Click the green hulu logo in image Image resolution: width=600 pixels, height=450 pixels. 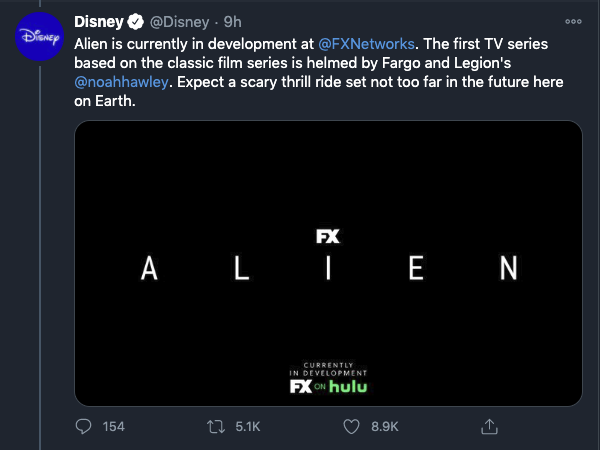[348, 386]
